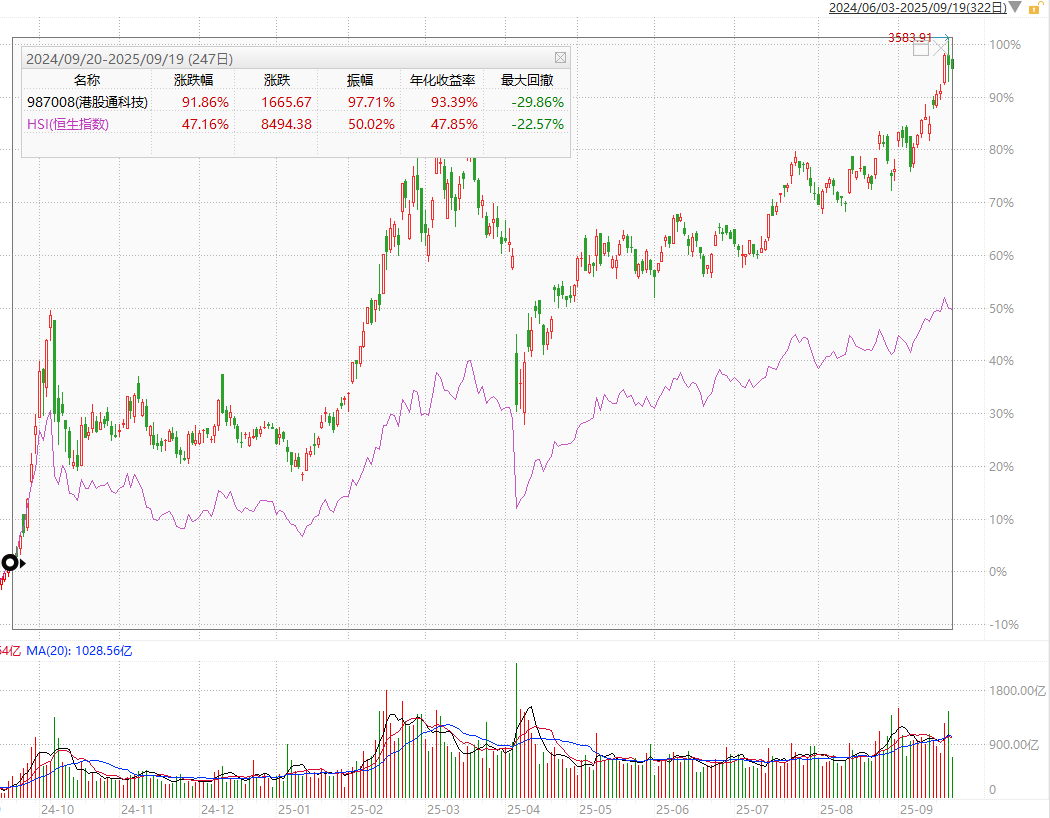Select the 987008(港股通科技) row
The width and height of the screenshot is (1050, 818).
(88, 102)
